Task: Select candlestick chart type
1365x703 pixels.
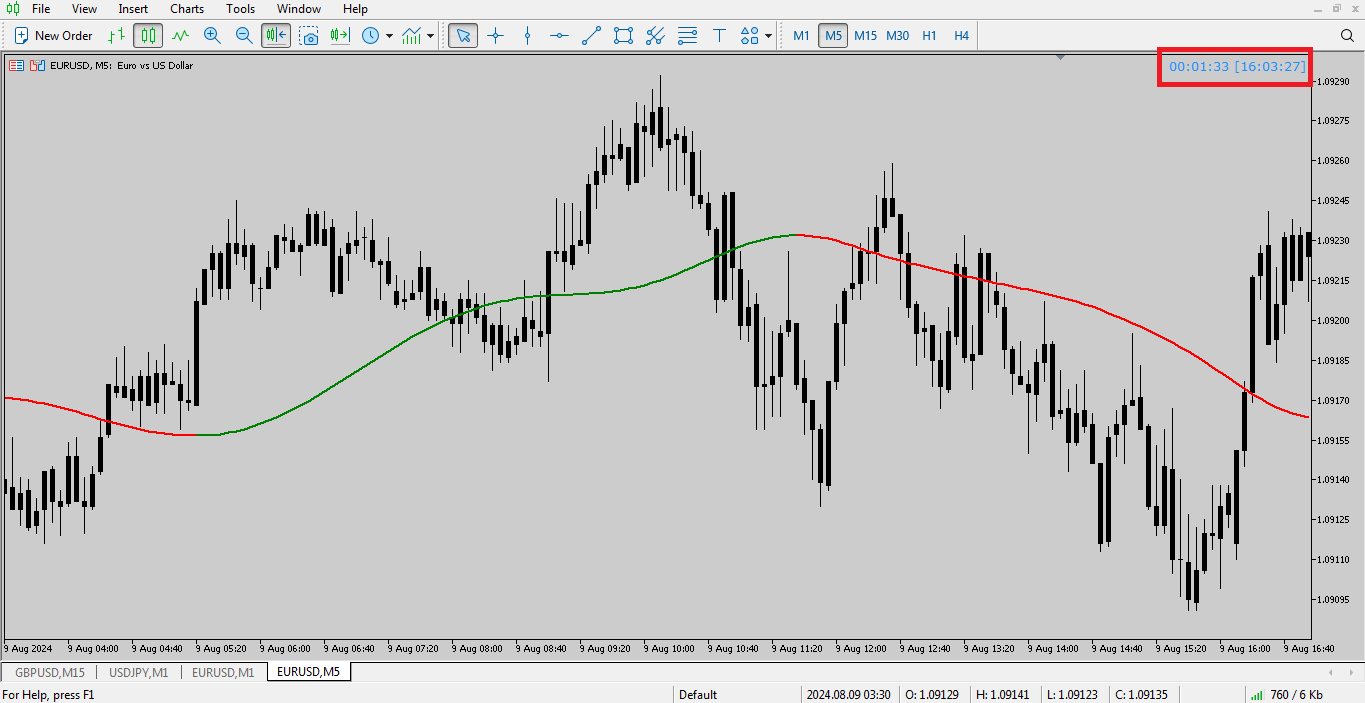Action: pyautogui.click(x=148, y=36)
